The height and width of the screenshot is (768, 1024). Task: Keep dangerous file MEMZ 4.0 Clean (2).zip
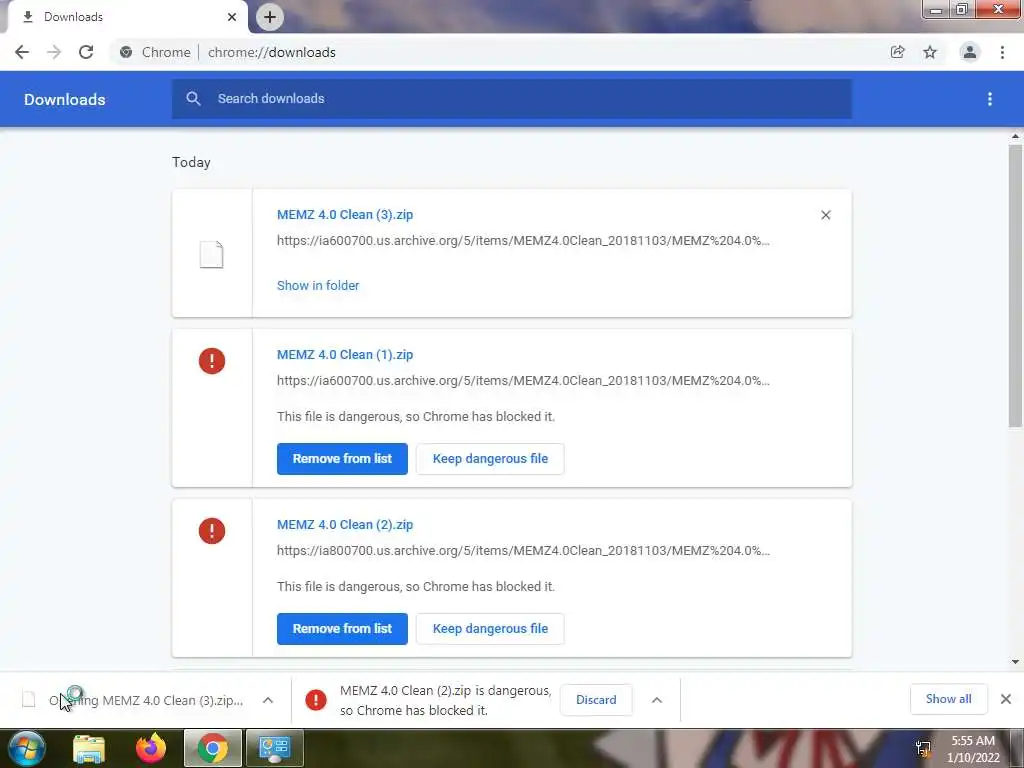point(490,628)
